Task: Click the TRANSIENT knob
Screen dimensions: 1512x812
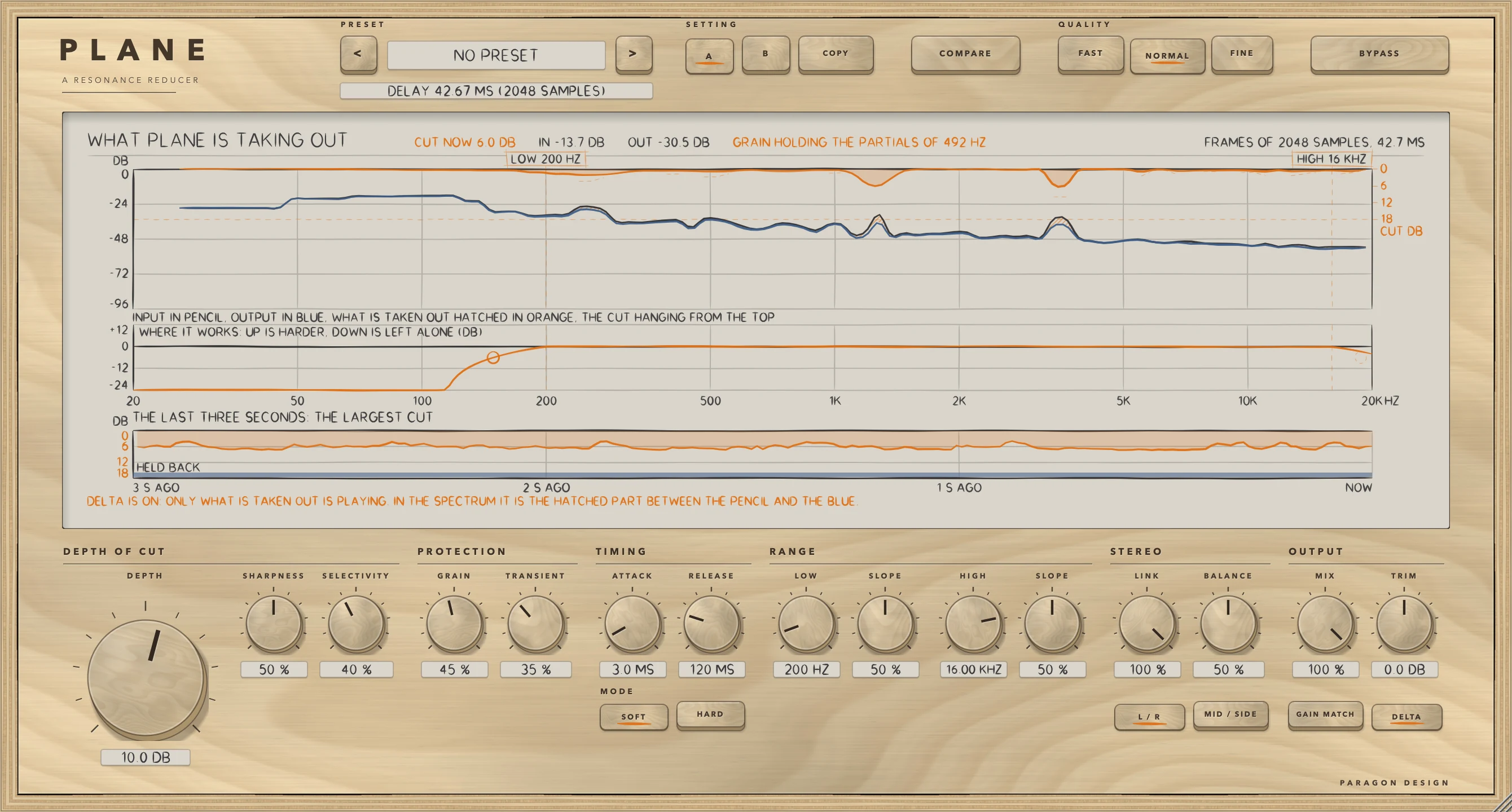Action: [x=536, y=624]
